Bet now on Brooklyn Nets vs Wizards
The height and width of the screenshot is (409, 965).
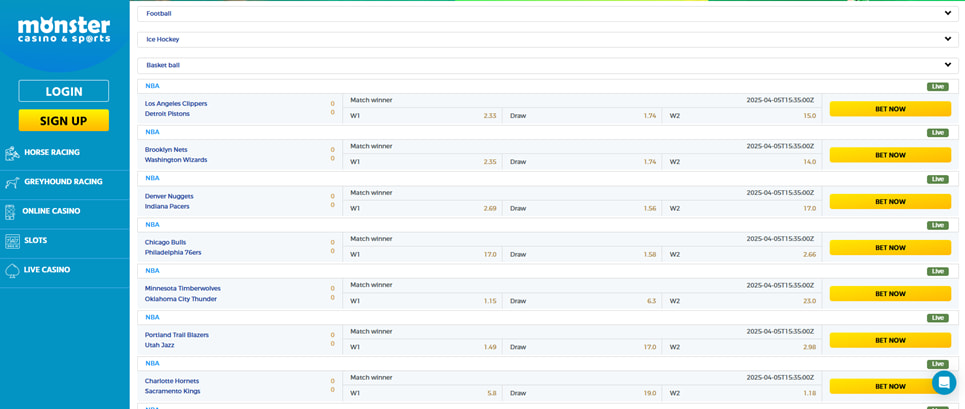(890, 155)
